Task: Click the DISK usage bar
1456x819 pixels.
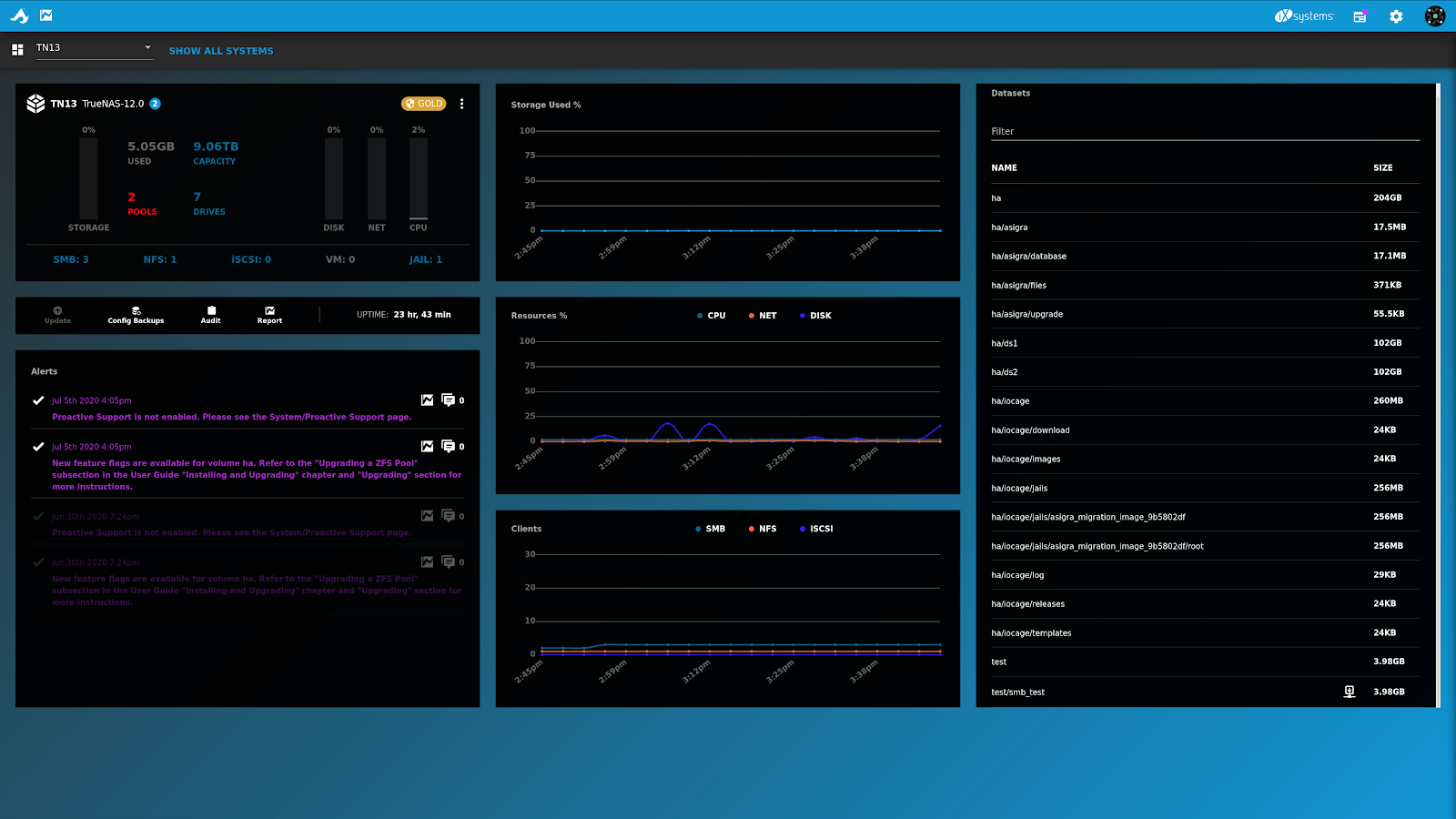Action: tap(334, 178)
